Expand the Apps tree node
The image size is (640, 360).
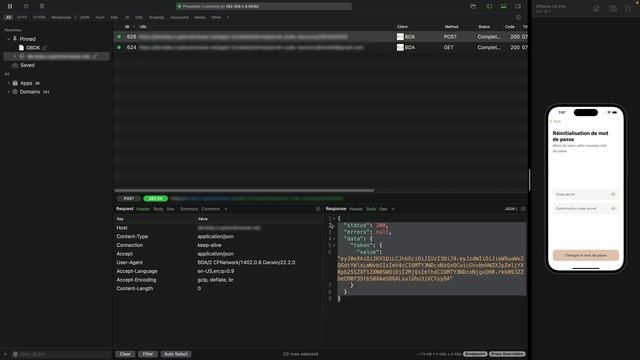tap(9, 83)
